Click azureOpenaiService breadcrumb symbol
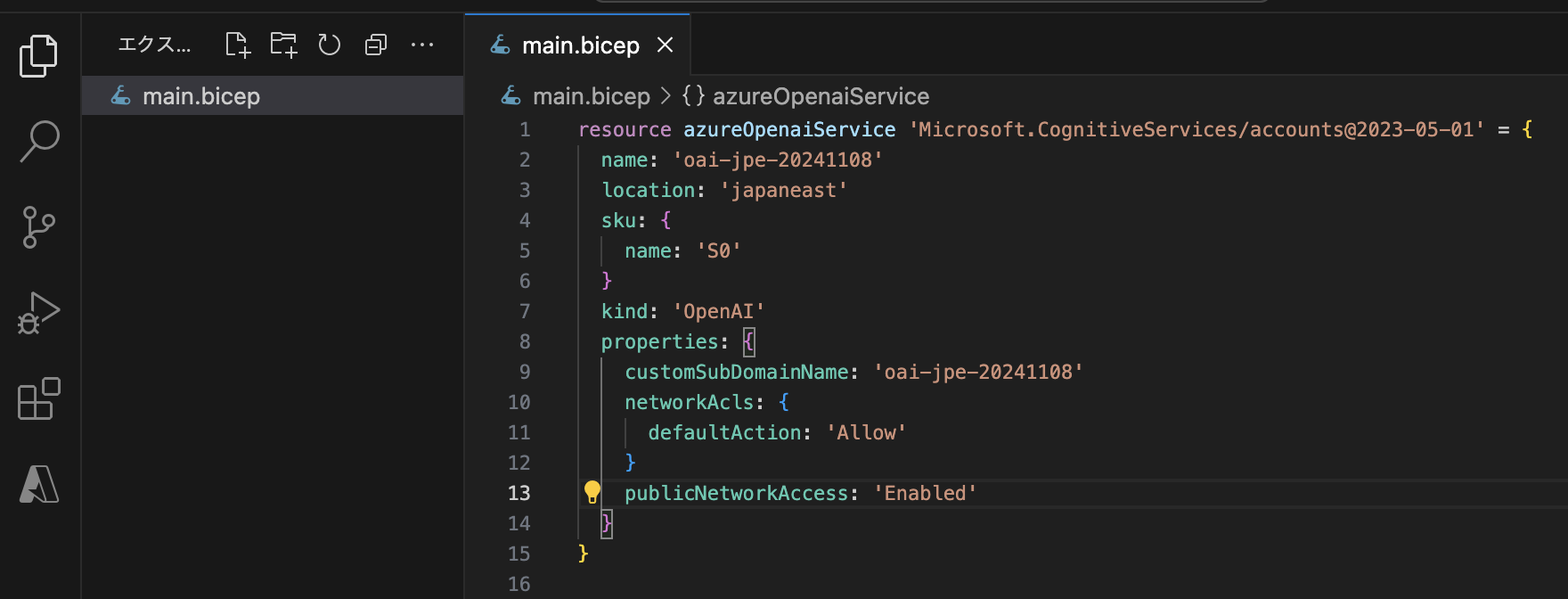This screenshot has width=1568, height=599. pyautogui.click(x=820, y=96)
